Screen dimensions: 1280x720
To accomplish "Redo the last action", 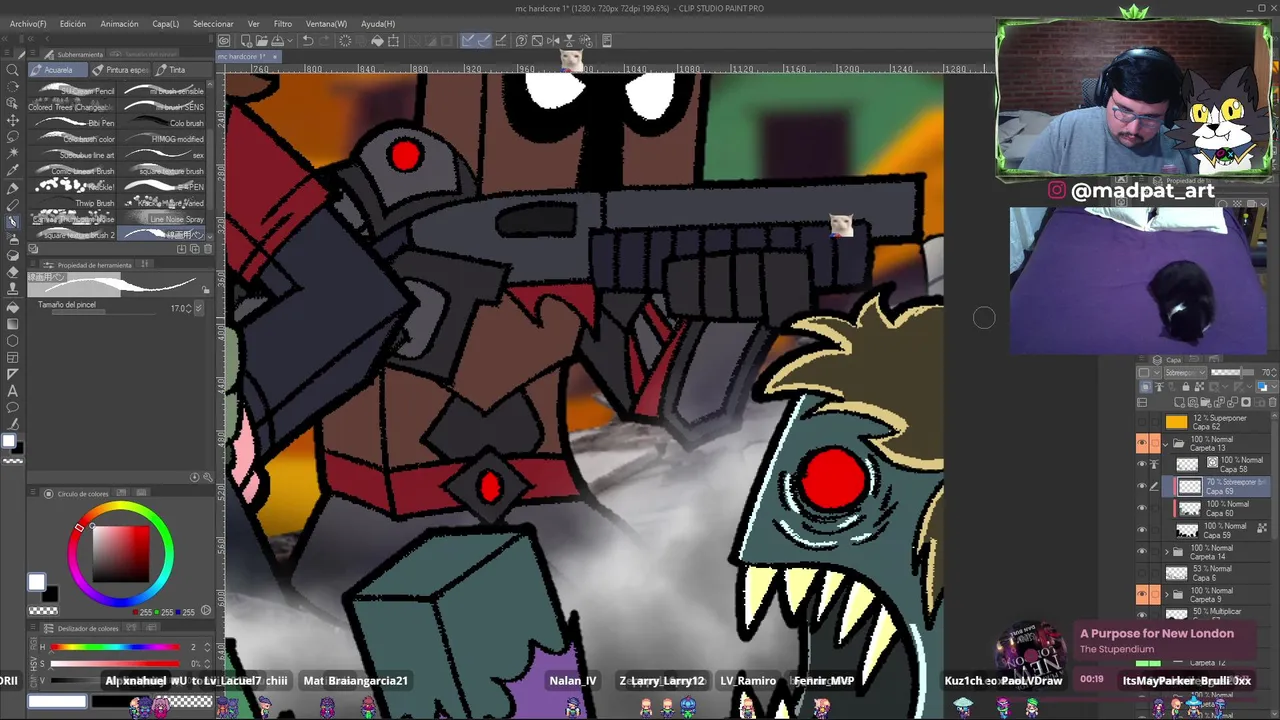I will coord(324,41).
